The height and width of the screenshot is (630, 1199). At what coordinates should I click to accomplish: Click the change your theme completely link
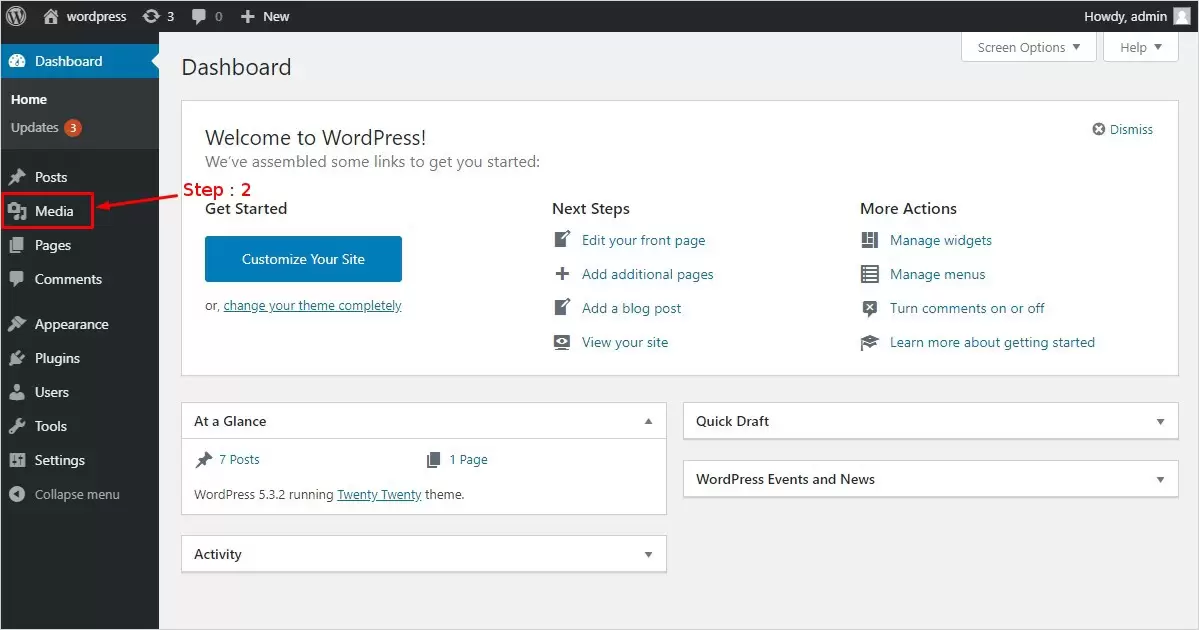point(312,306)
